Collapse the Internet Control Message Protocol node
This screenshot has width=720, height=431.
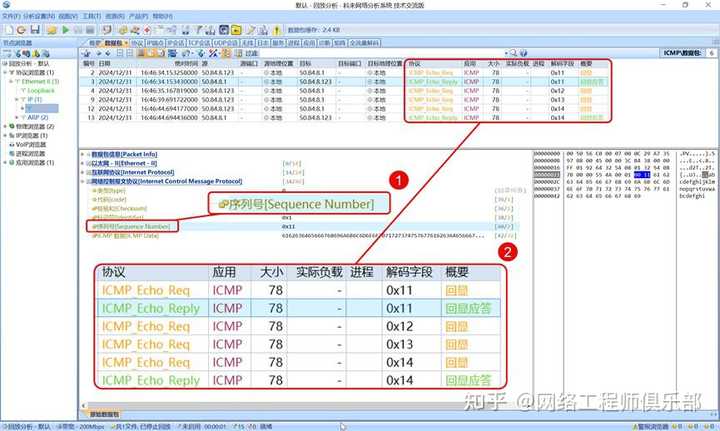(x=85, y=181)
